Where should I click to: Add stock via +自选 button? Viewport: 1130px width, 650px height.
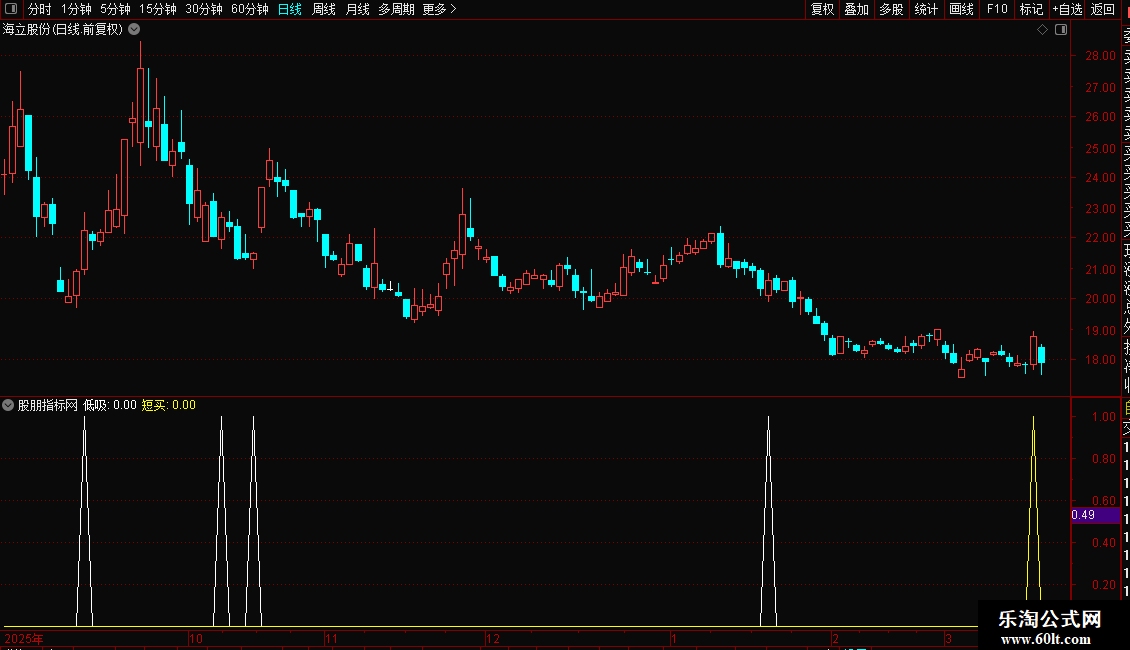(1067, 9)
